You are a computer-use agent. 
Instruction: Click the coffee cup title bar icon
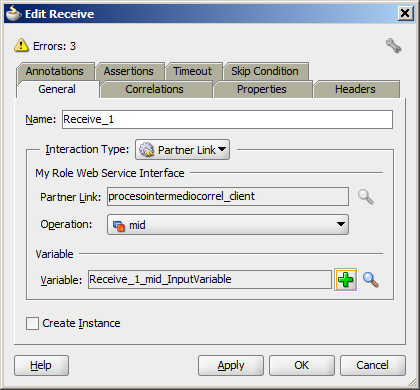pyautogui.click(x=14, y=14)
